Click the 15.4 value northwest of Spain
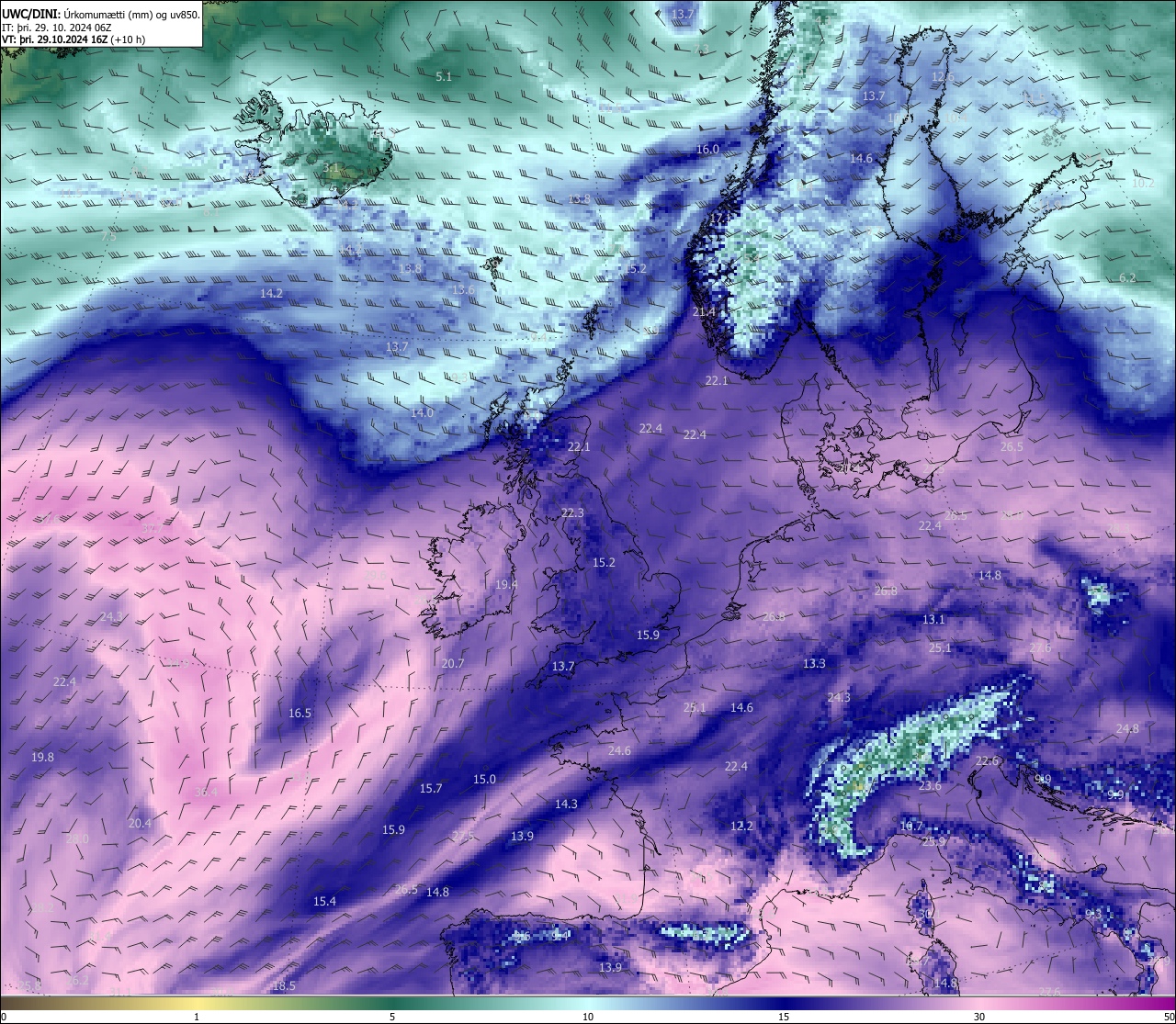Viewport: 1176px width, 1024px height. (324, 902)
